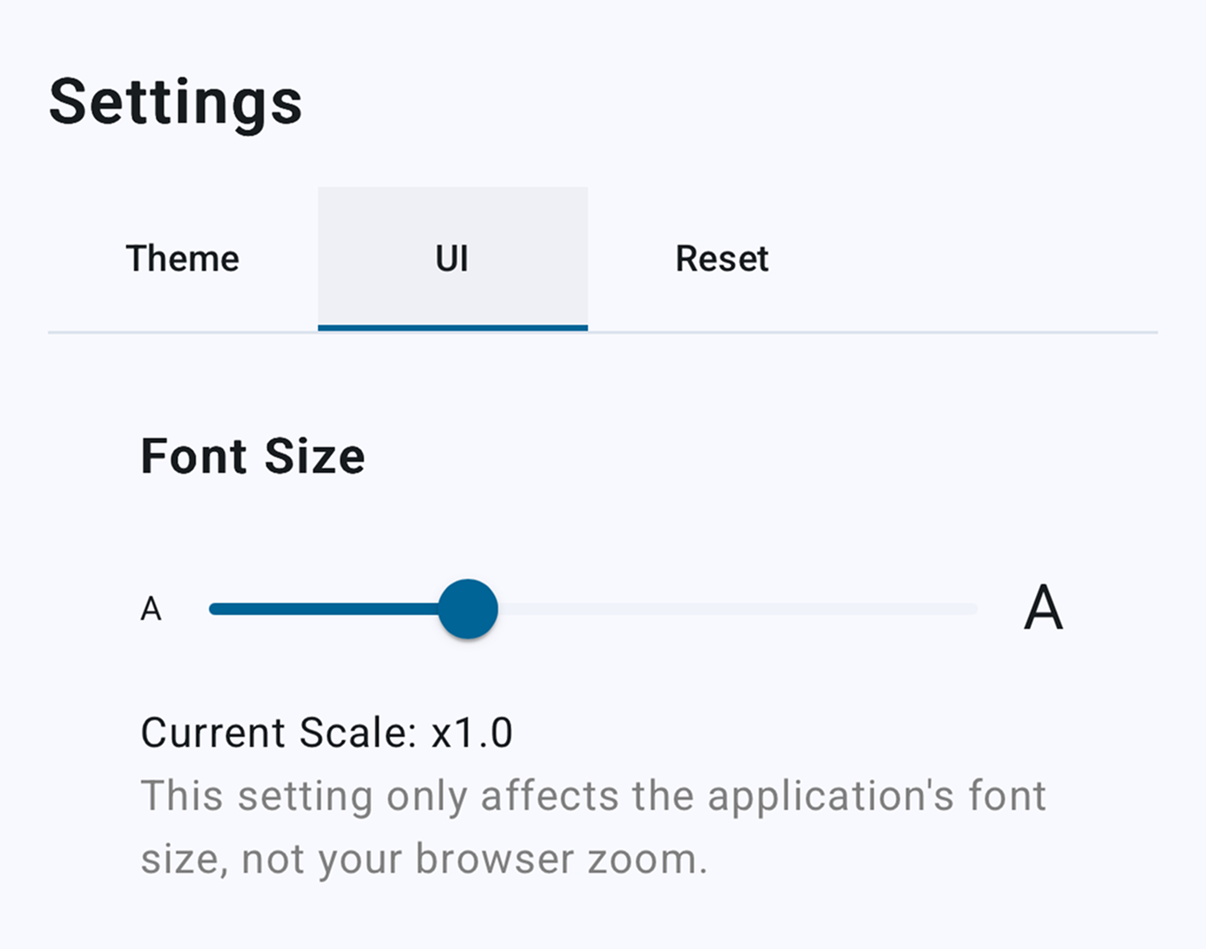Click the divider line below the Reset tab

point(722,331)
